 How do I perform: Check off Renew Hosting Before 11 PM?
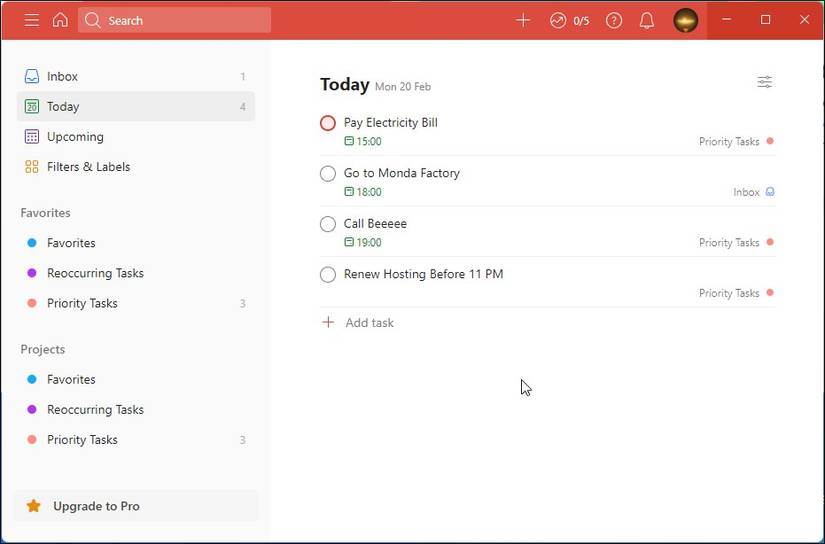coord(328,275)
